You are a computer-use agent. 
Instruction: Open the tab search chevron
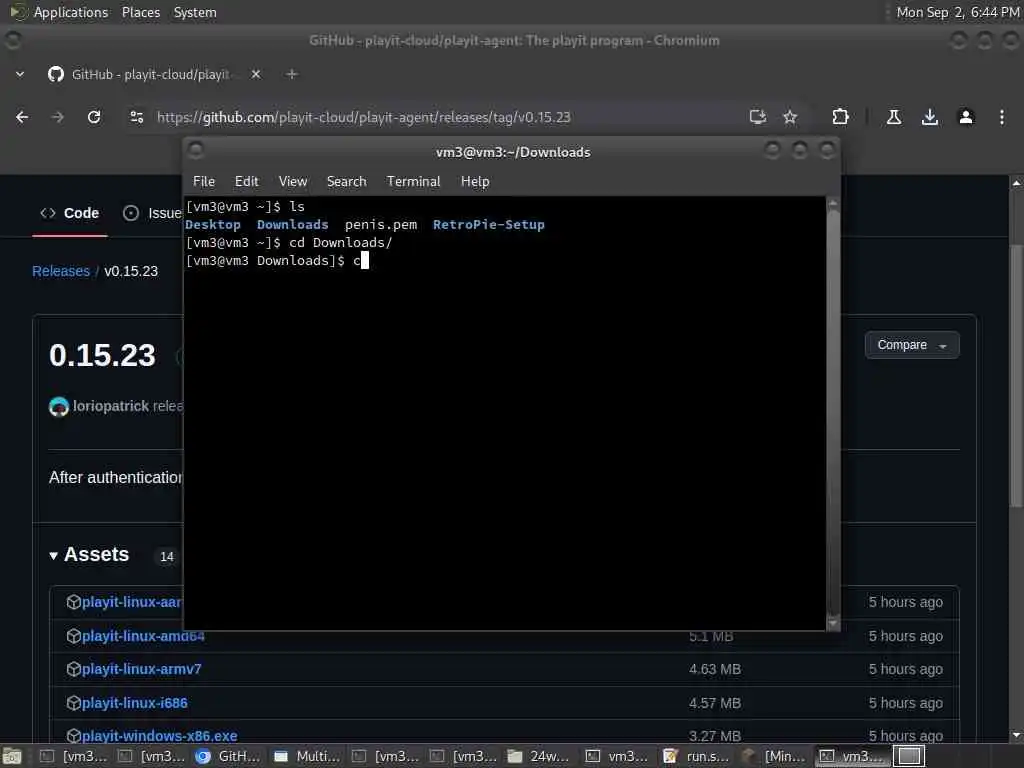point(20,74)
